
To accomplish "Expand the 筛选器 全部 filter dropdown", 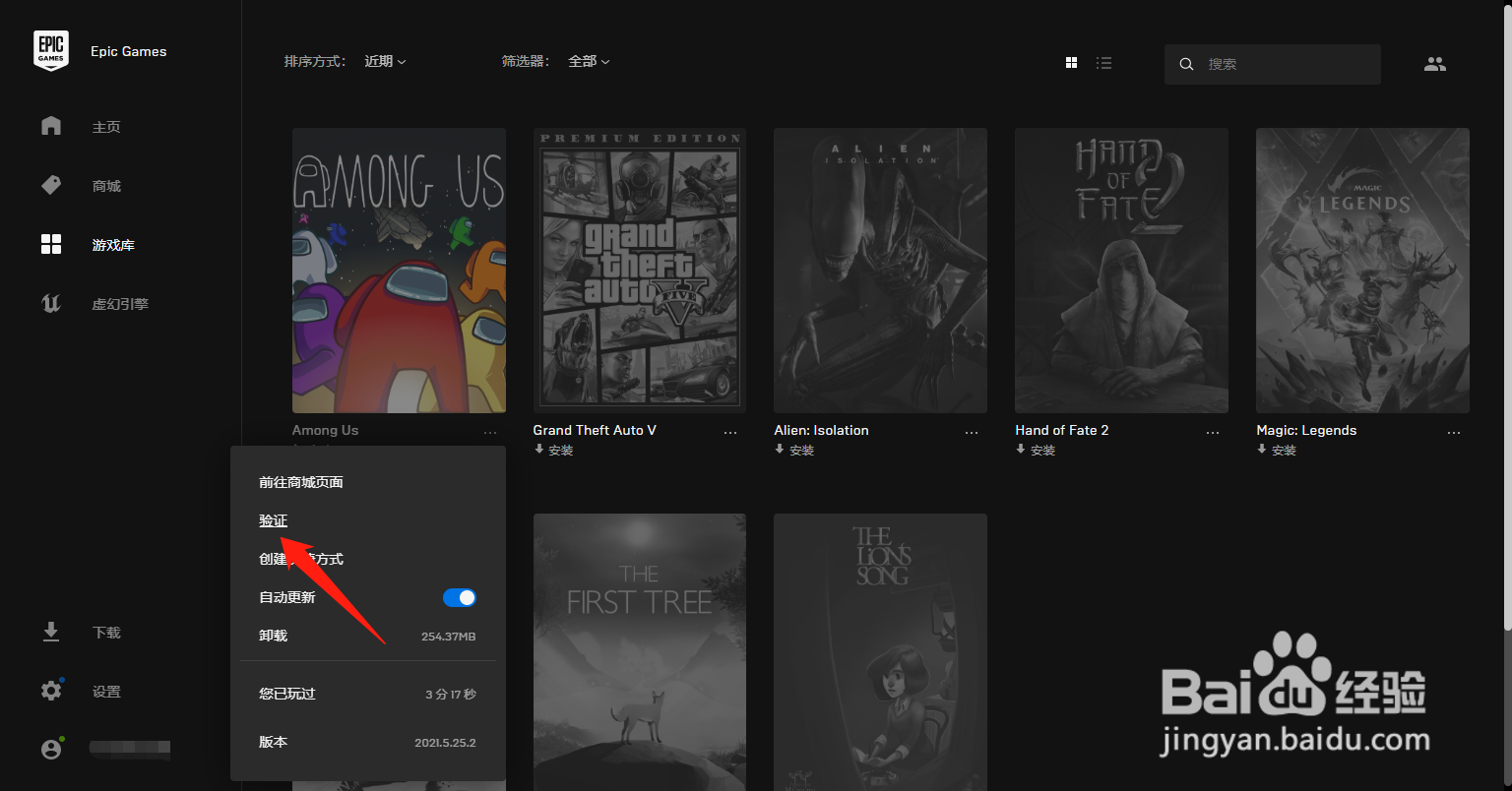I will (x=589, y=61).
